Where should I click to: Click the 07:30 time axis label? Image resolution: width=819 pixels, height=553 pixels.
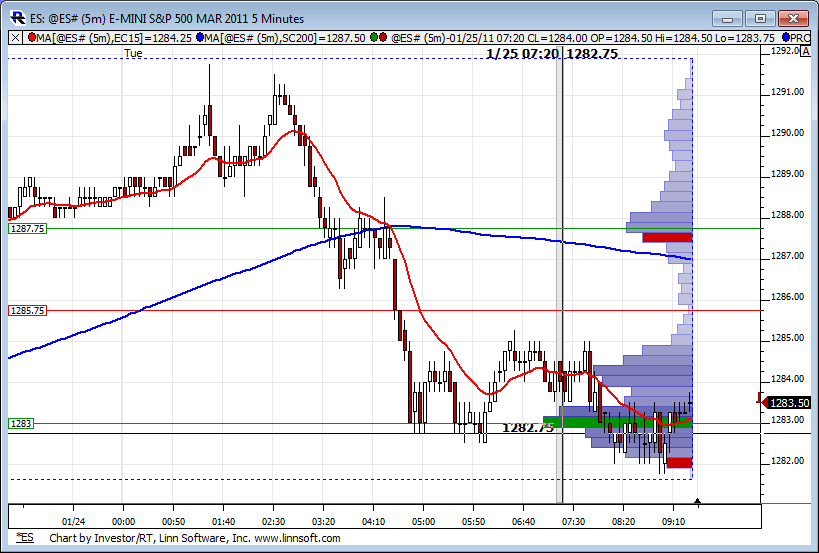[x=573, y=521]
